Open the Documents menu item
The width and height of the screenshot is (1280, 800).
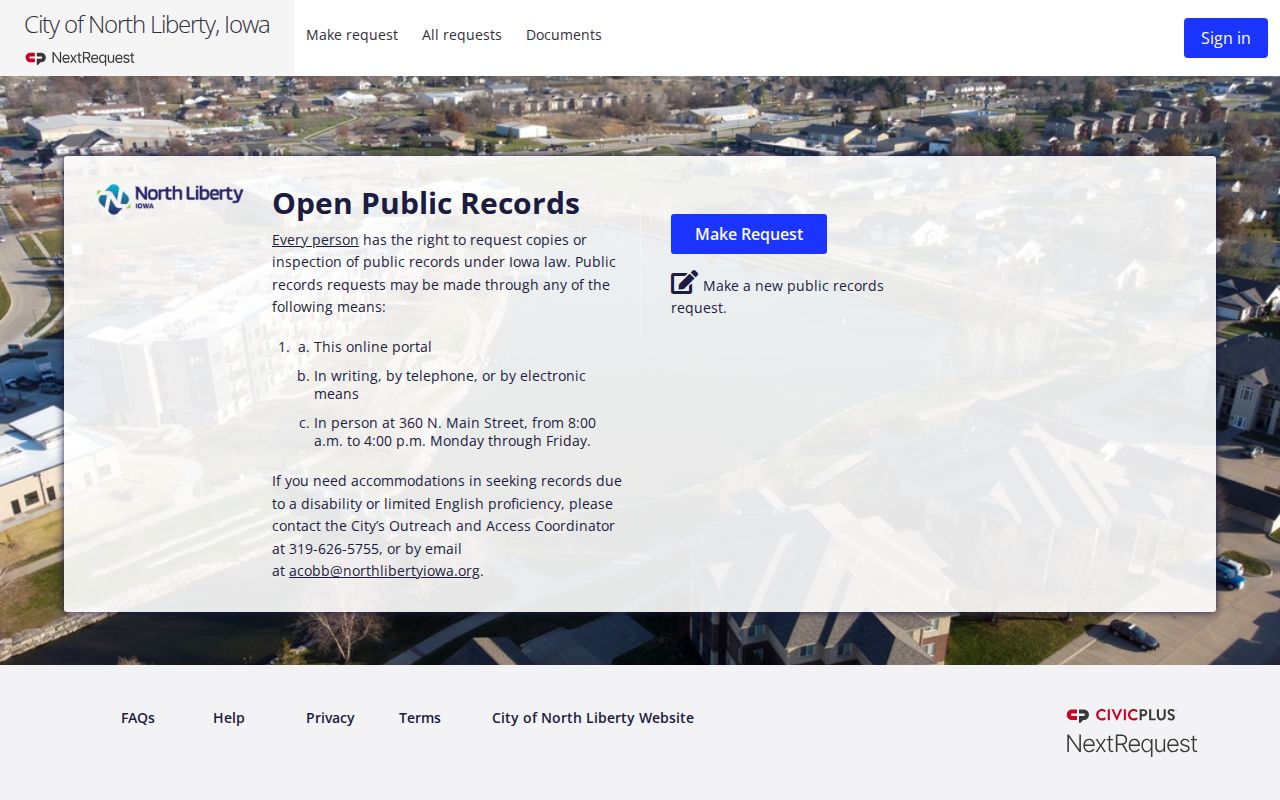coord(564,35)
